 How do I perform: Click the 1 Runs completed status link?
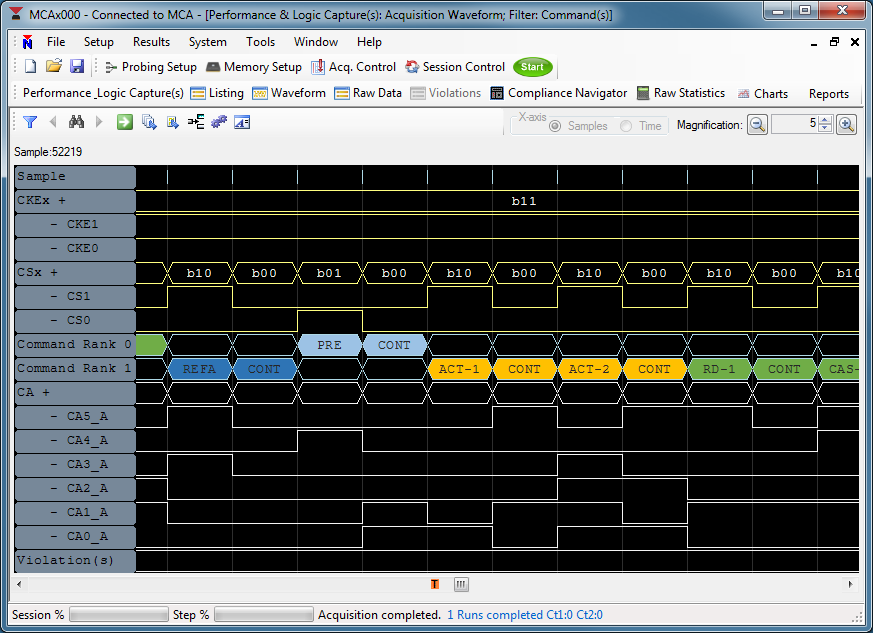525,615
